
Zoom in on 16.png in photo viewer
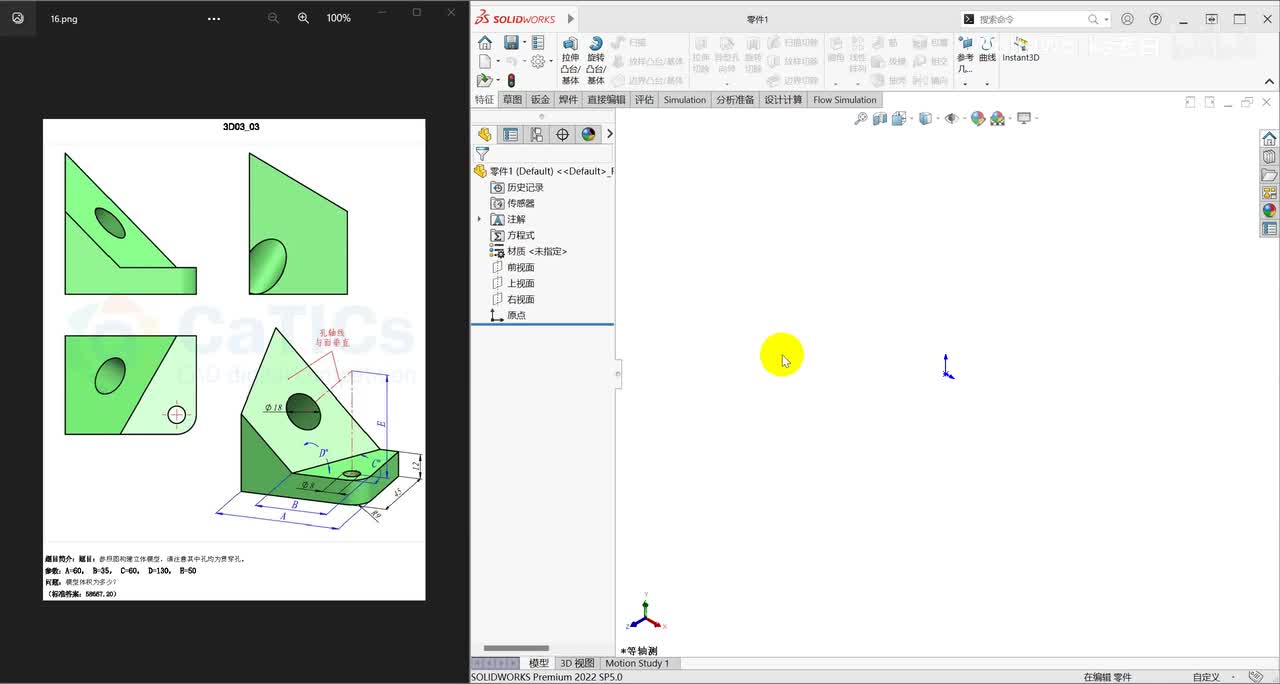coord(303,18)
